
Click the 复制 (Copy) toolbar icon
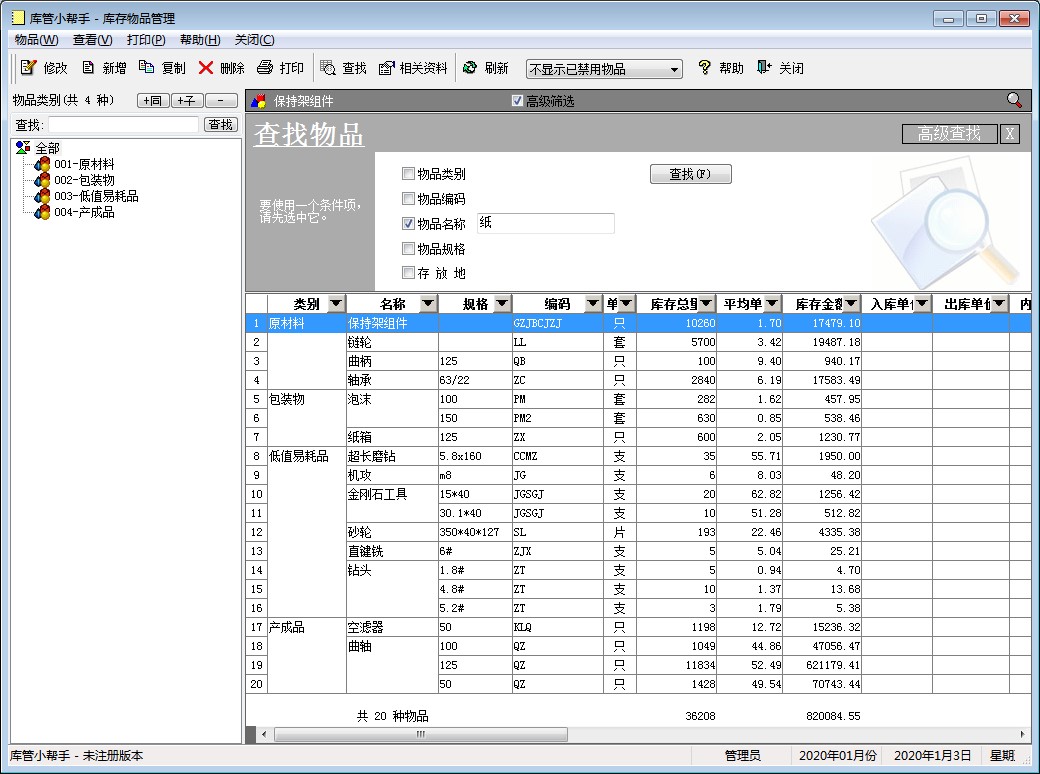click(147, 68)
